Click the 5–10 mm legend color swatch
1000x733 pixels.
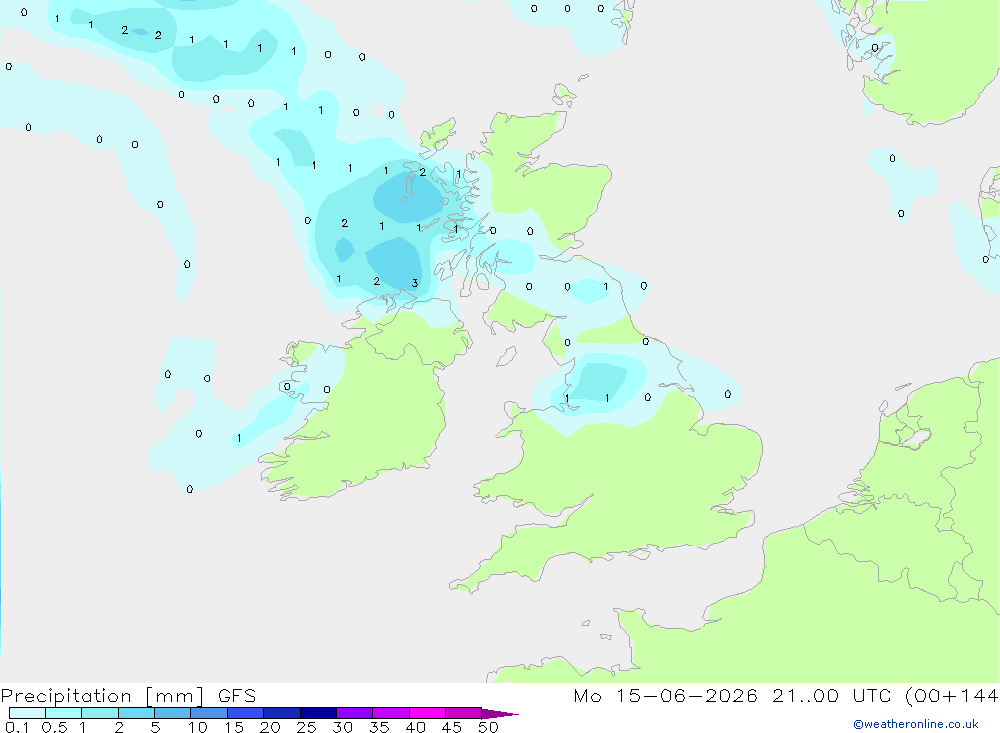[173, 713]
